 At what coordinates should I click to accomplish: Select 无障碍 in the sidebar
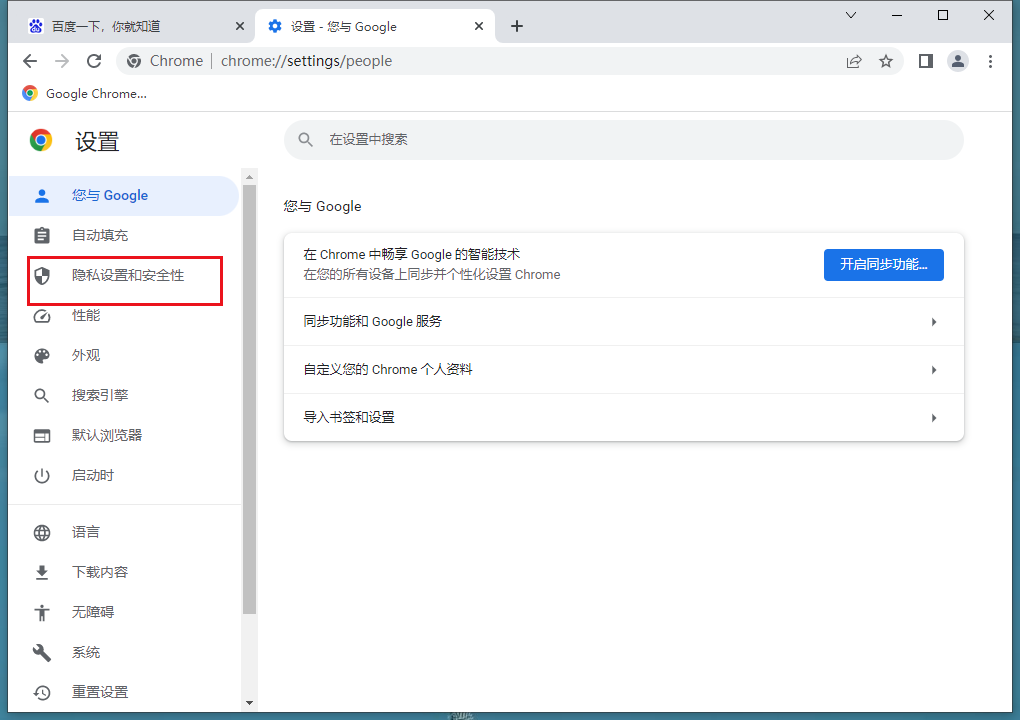(x=124, y=613)
